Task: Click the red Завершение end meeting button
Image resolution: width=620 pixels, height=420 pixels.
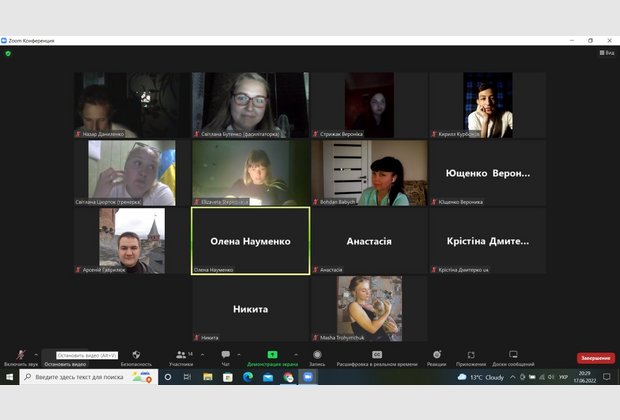Action: [x=595, y=358]
